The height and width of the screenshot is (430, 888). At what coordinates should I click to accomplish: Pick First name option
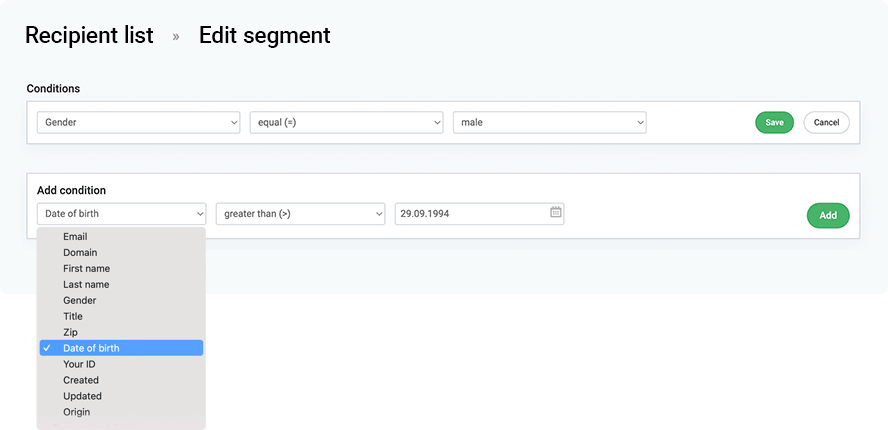121,269
